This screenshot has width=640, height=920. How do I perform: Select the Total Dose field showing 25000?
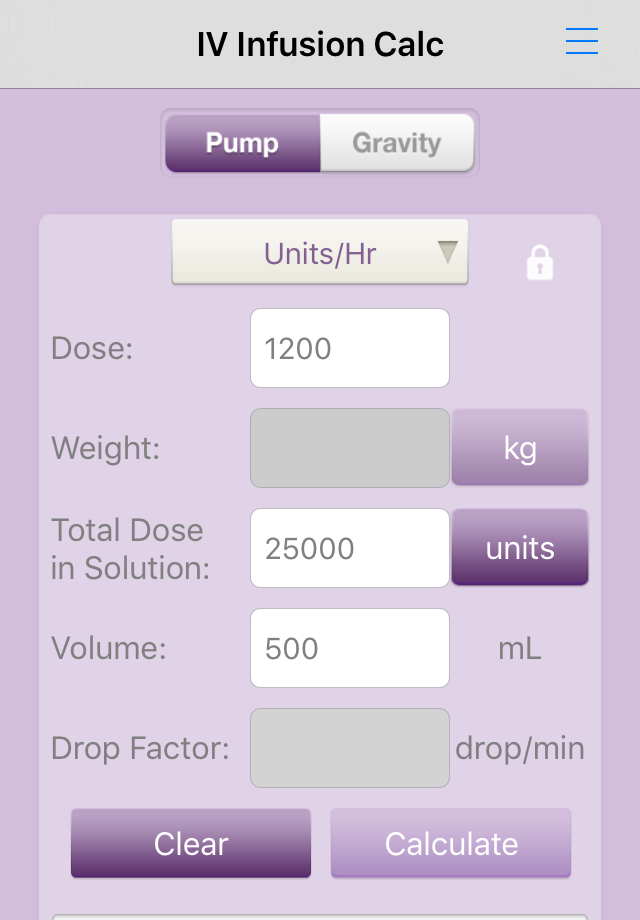[x=350, y=548]
